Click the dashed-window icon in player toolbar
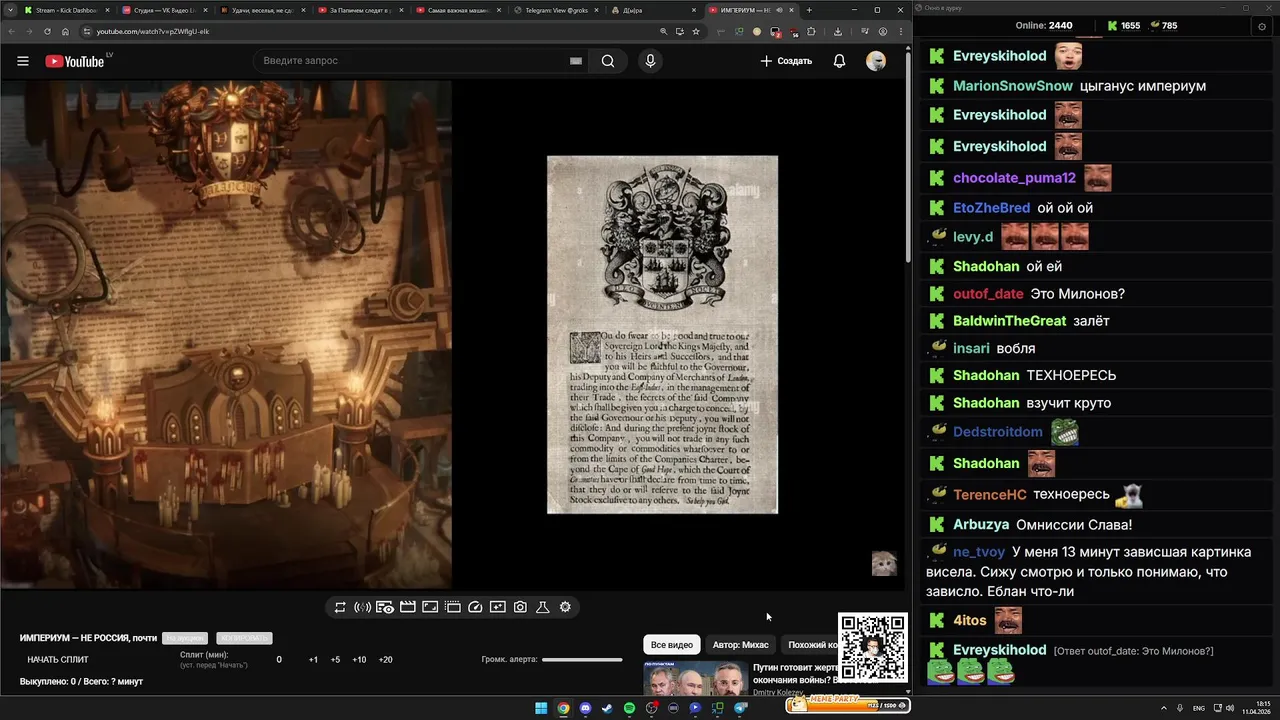Viewport: 1280px width, 720px height. click(x=453, y=607)
